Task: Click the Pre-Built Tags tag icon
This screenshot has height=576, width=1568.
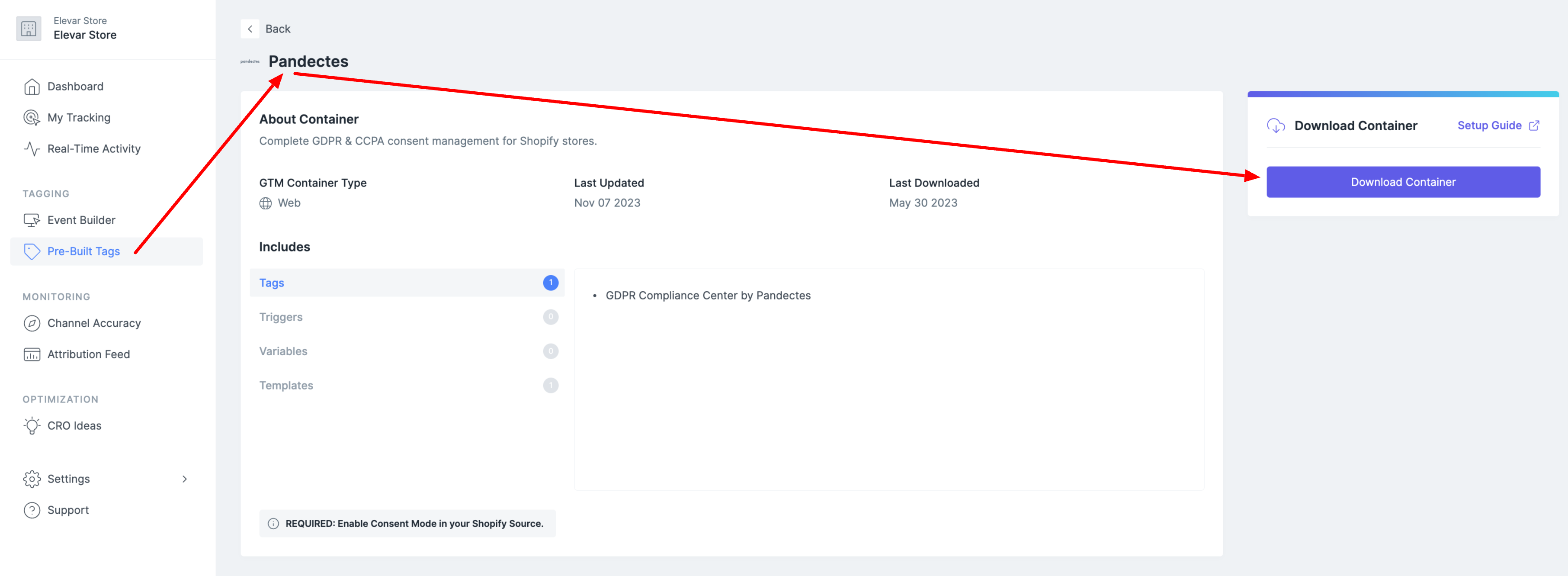Action: coord(32,251)
